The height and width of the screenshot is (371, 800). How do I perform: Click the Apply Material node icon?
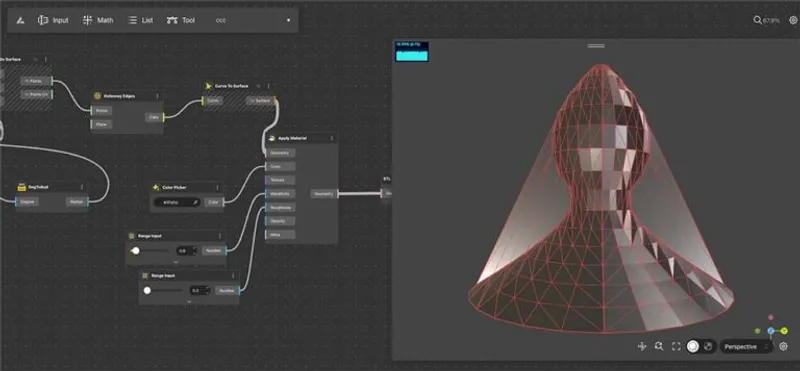(x=272, y=138)
